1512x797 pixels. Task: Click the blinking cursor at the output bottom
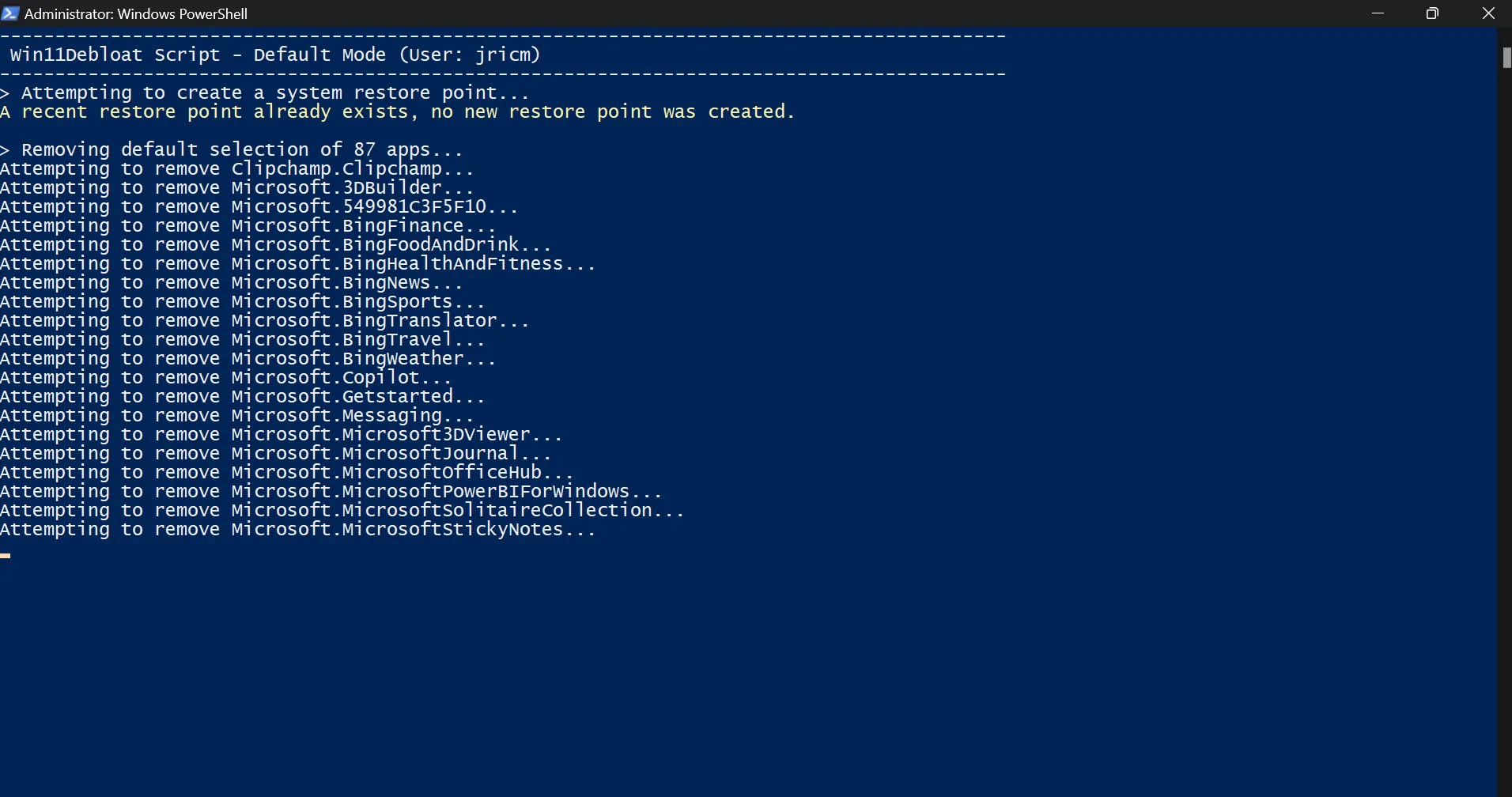coord(6,556)
